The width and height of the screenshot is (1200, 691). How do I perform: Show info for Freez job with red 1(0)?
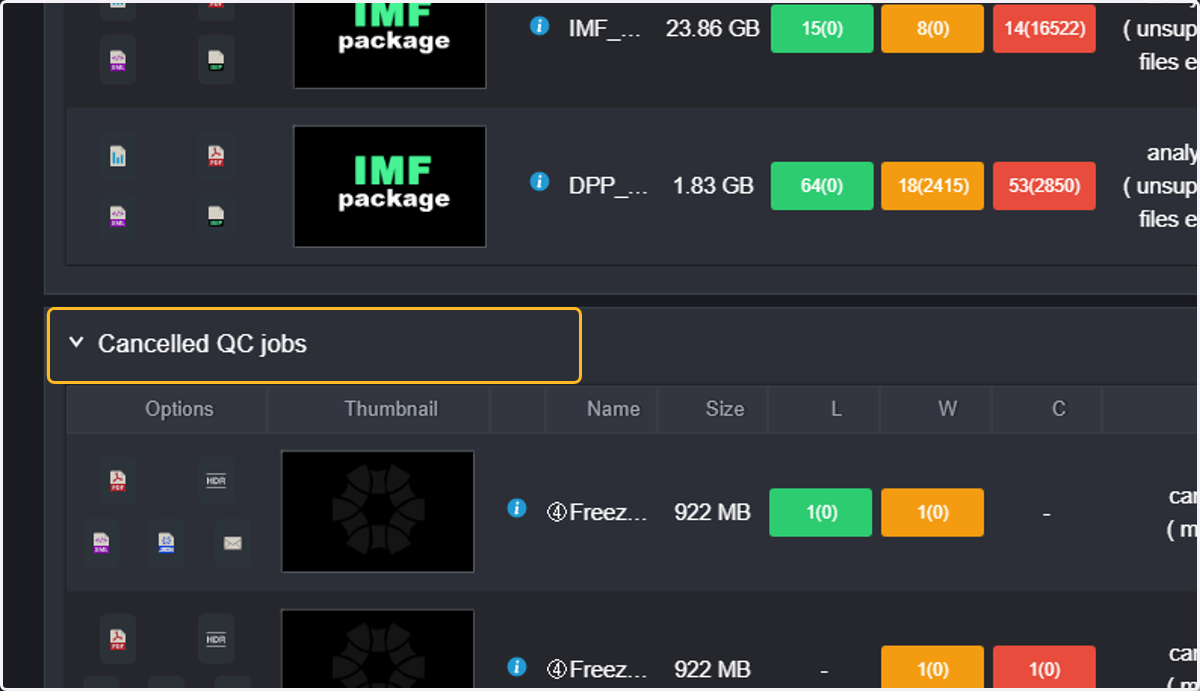(517, 666)
